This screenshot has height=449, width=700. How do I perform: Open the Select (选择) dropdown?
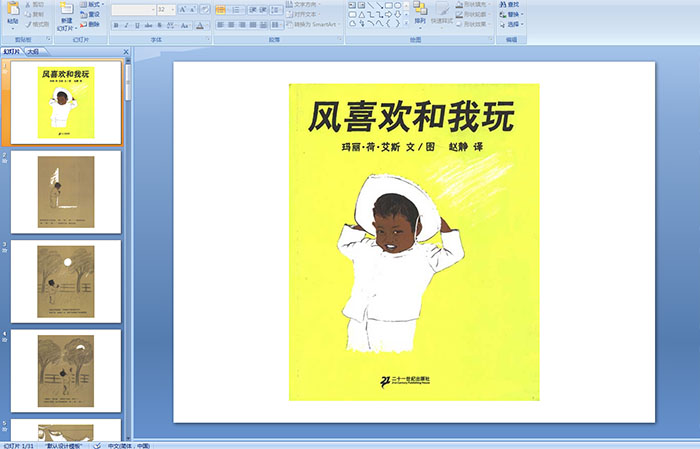pyautogui.click(x=512, y=24)
